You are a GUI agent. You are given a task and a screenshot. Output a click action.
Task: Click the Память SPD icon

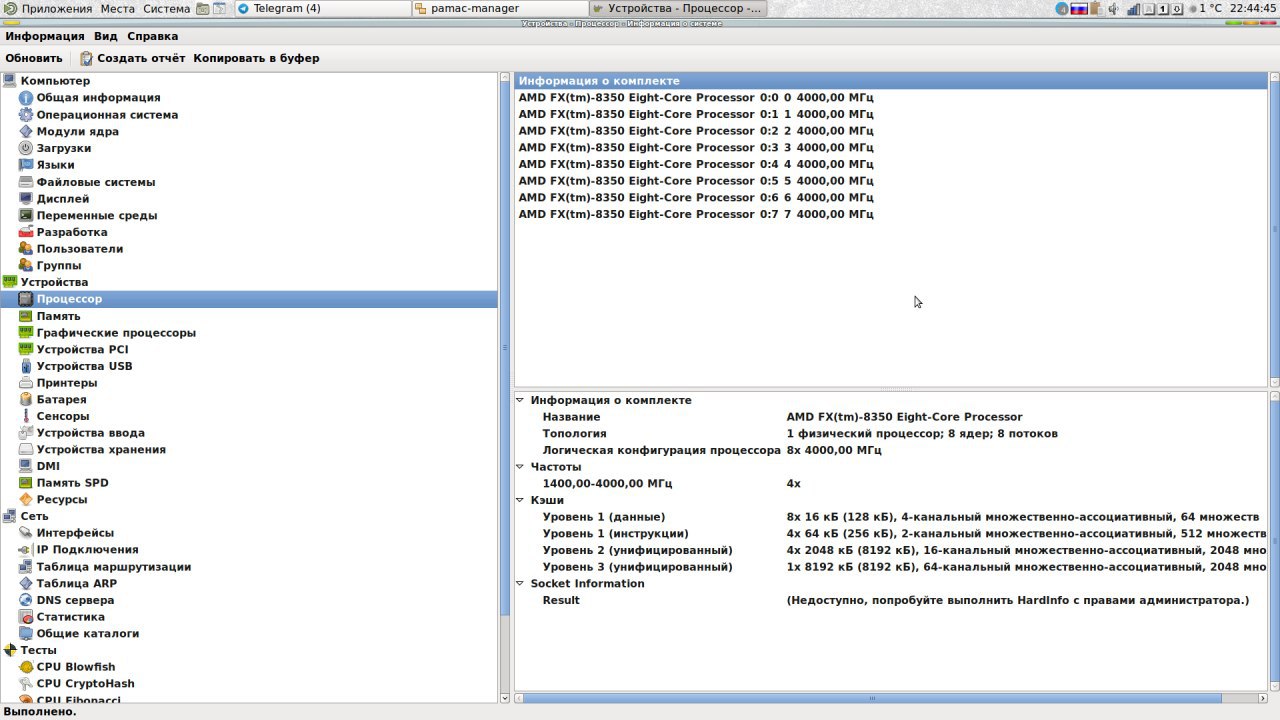coord(26,483)
